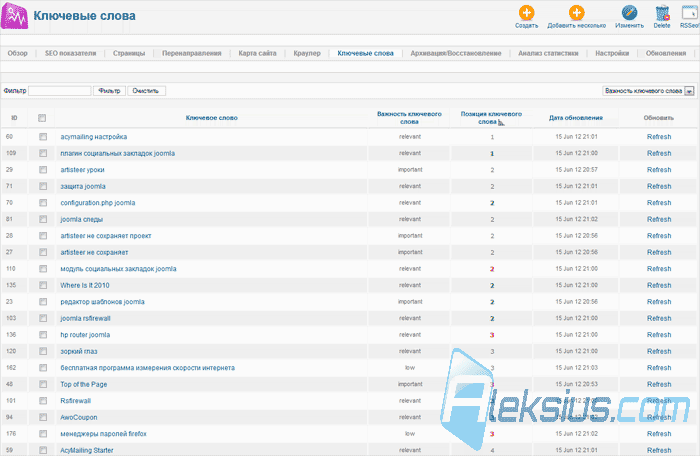Sort by ID column header
Screen dimensions: 700x456
click(14, 118)
